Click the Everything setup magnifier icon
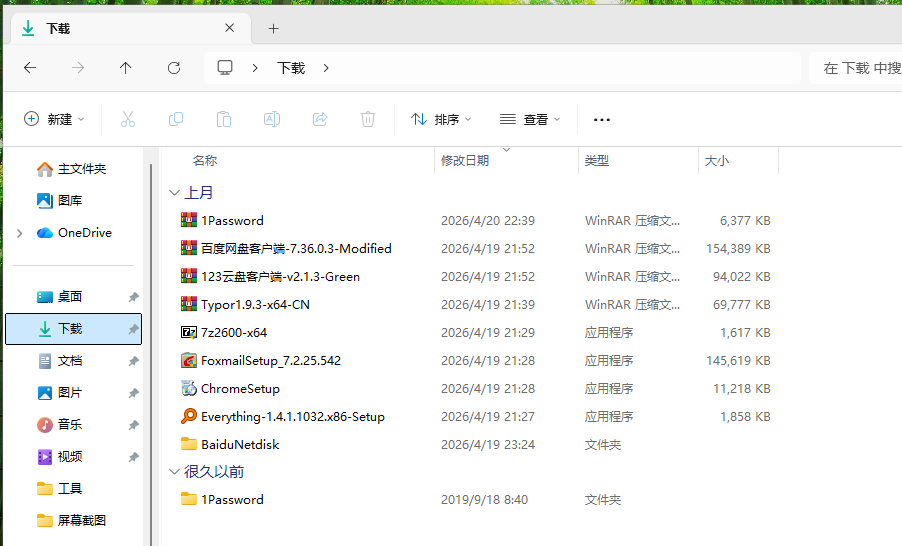The image size is (902, 546). tap(189, 416)
